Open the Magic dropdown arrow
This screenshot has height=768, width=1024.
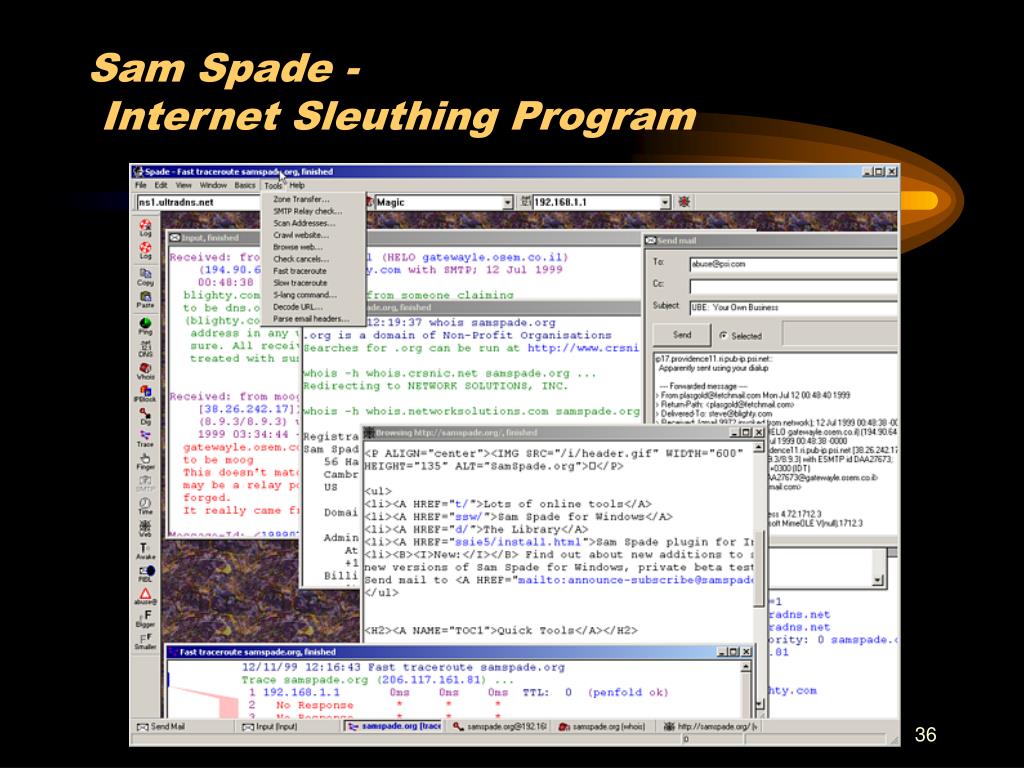click(x=508, y=202)
